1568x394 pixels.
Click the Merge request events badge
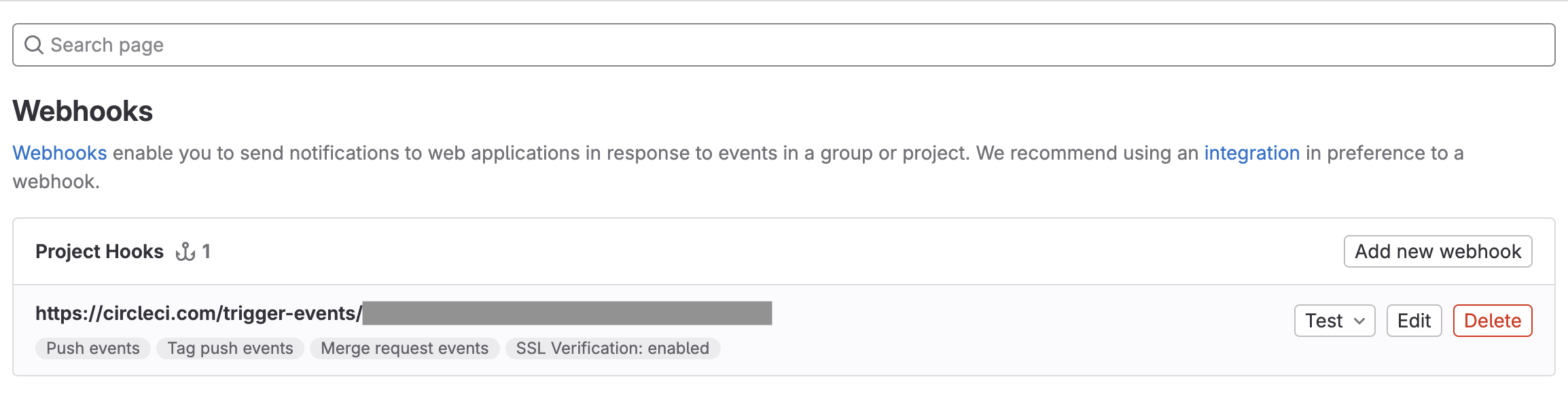click(404, 348)
